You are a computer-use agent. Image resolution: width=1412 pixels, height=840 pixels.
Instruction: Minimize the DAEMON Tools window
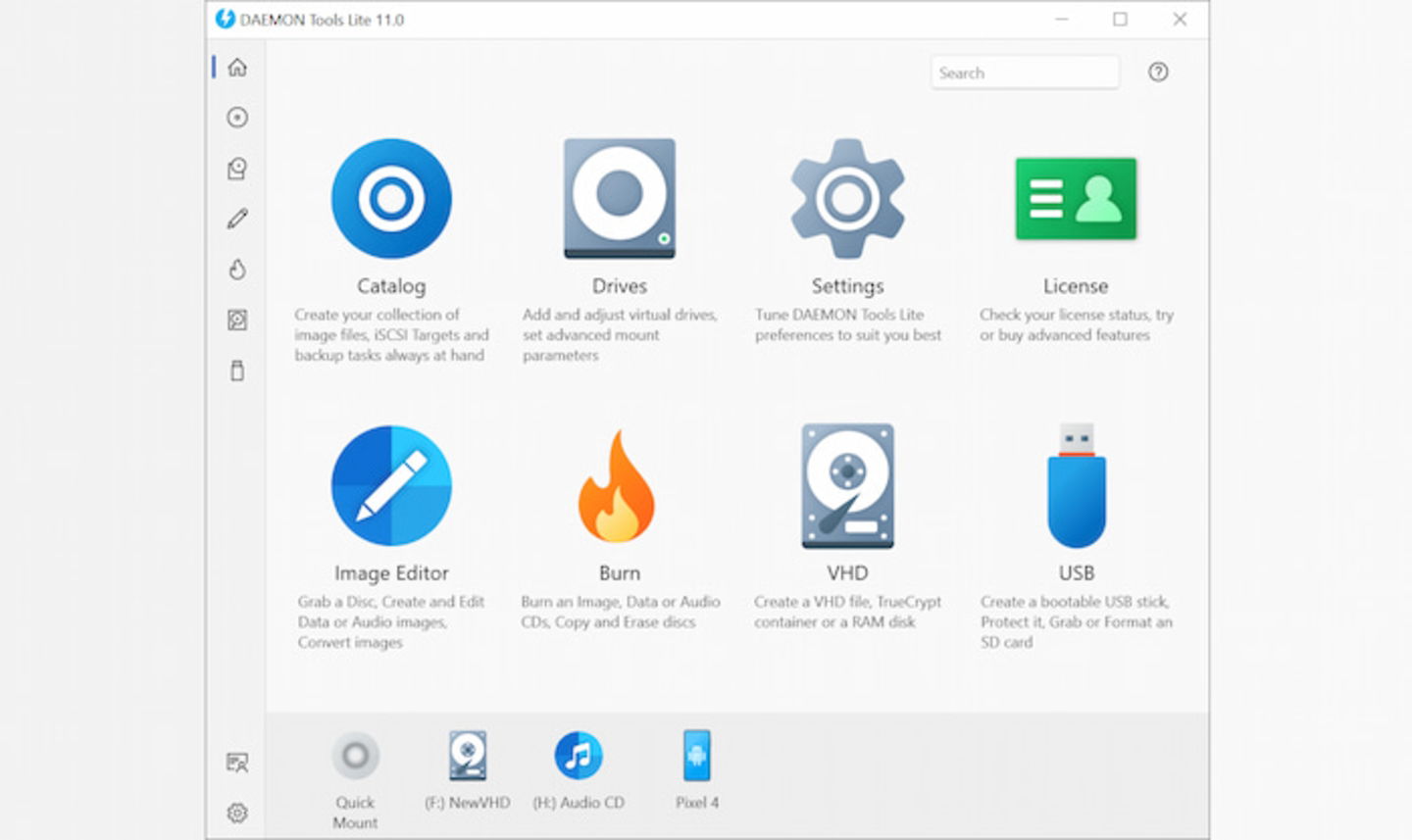[x=1062, y=19]
